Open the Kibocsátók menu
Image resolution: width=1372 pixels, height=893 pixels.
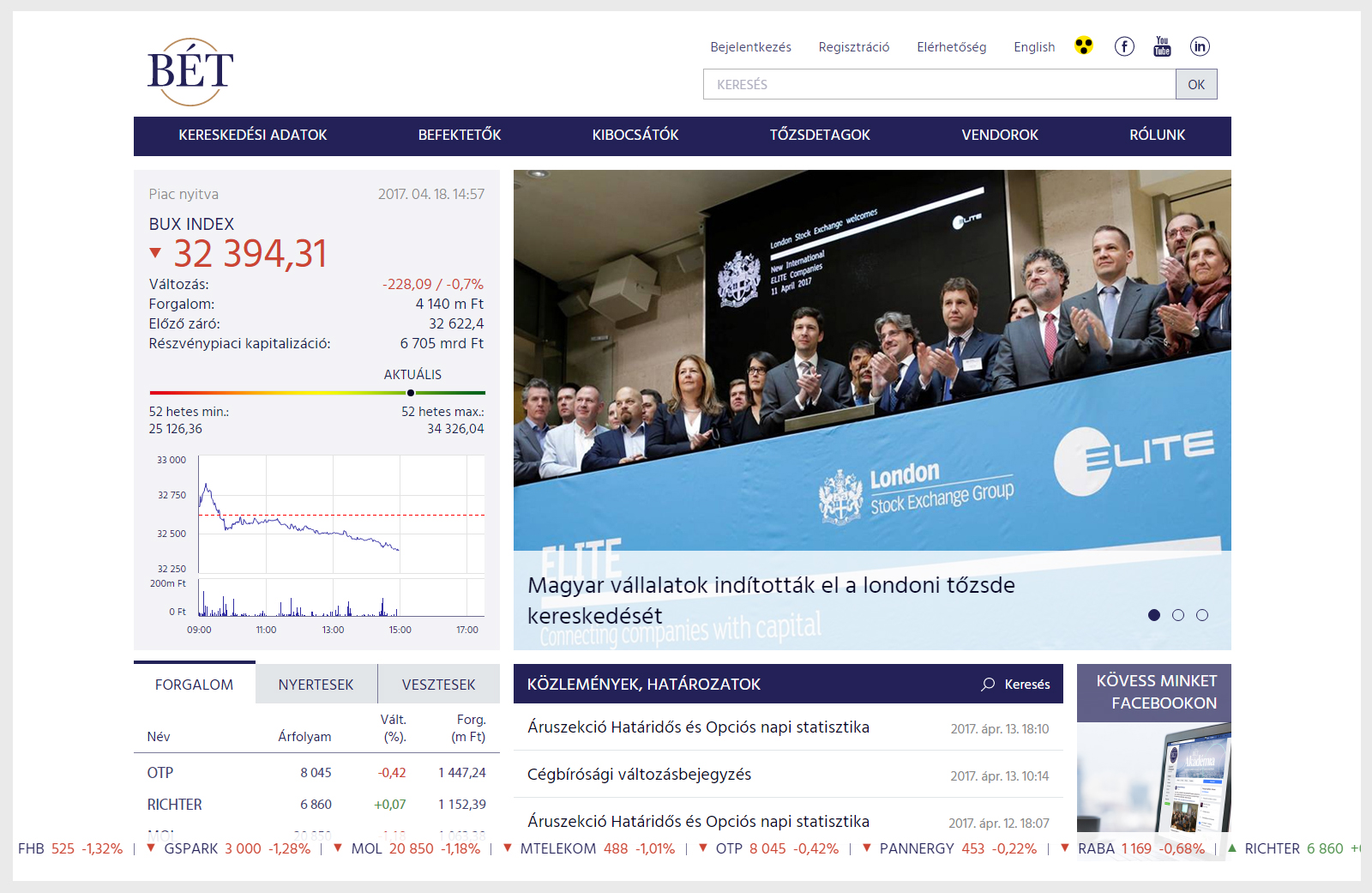635,136
